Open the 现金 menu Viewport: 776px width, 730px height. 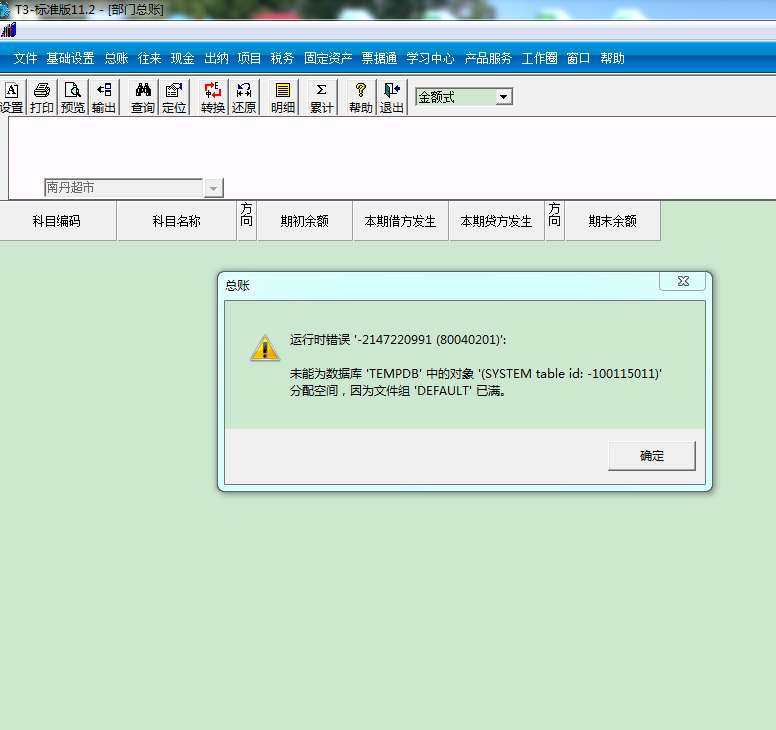(x=183, y=58)
